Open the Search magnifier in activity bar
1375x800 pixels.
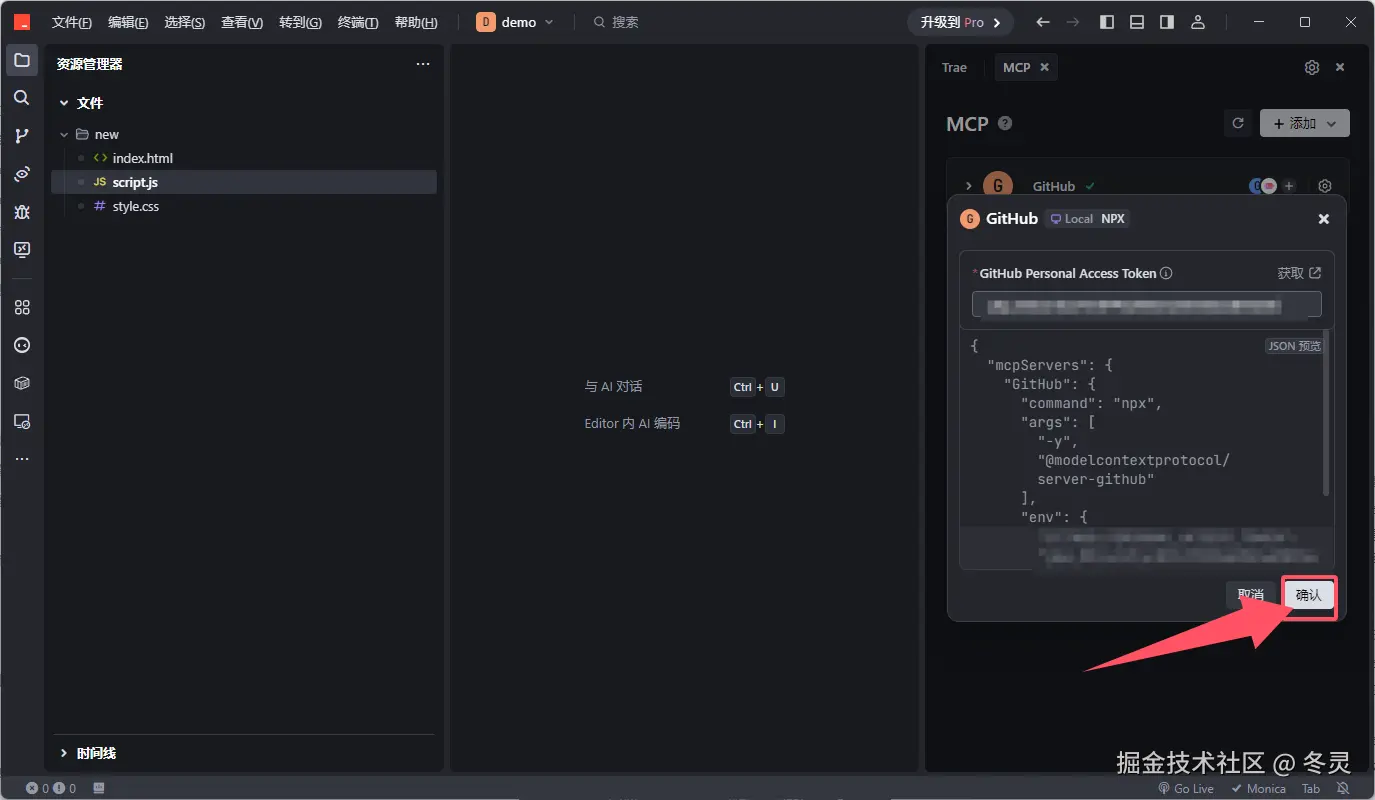[22, 98]
